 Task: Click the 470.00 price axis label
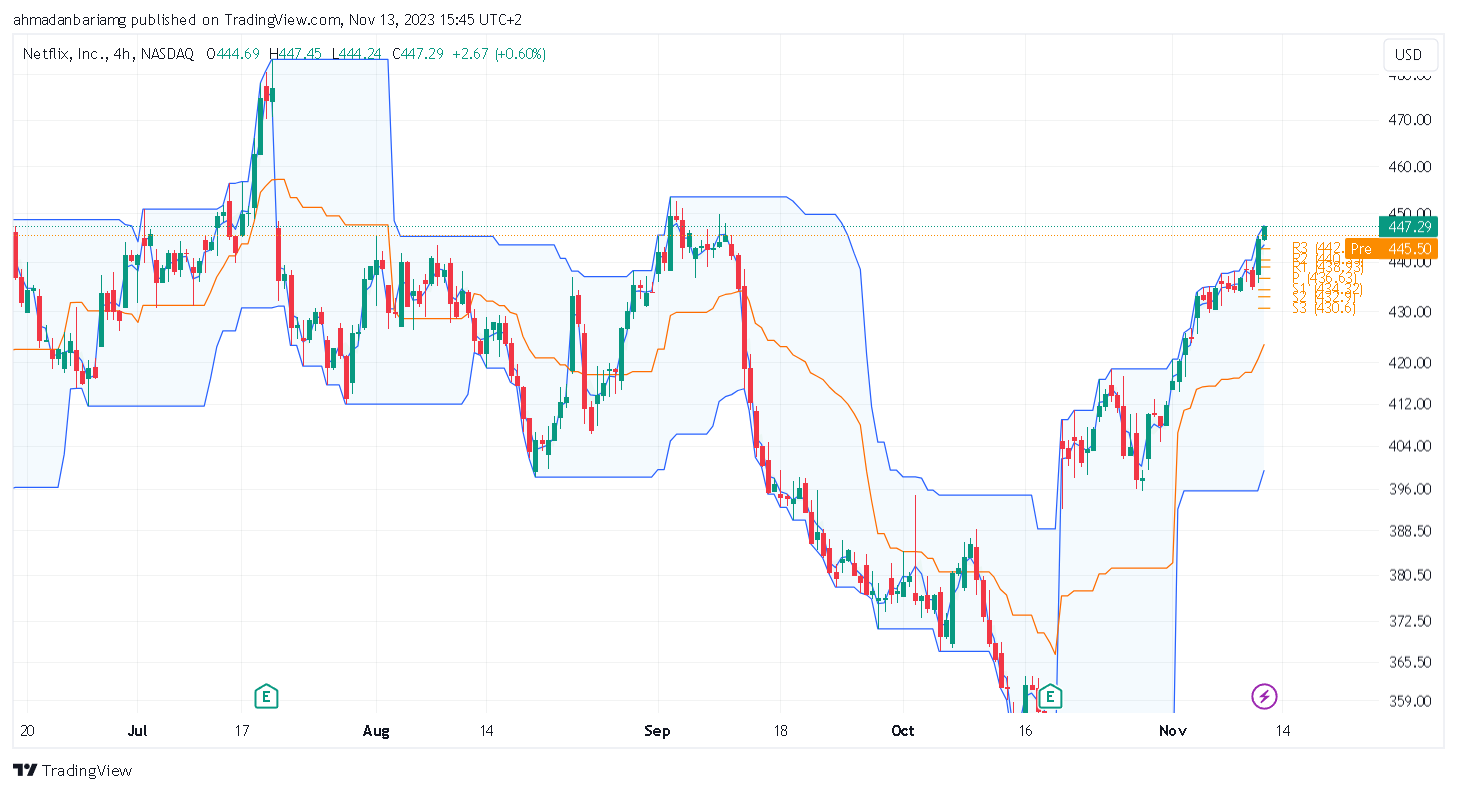1411,119
